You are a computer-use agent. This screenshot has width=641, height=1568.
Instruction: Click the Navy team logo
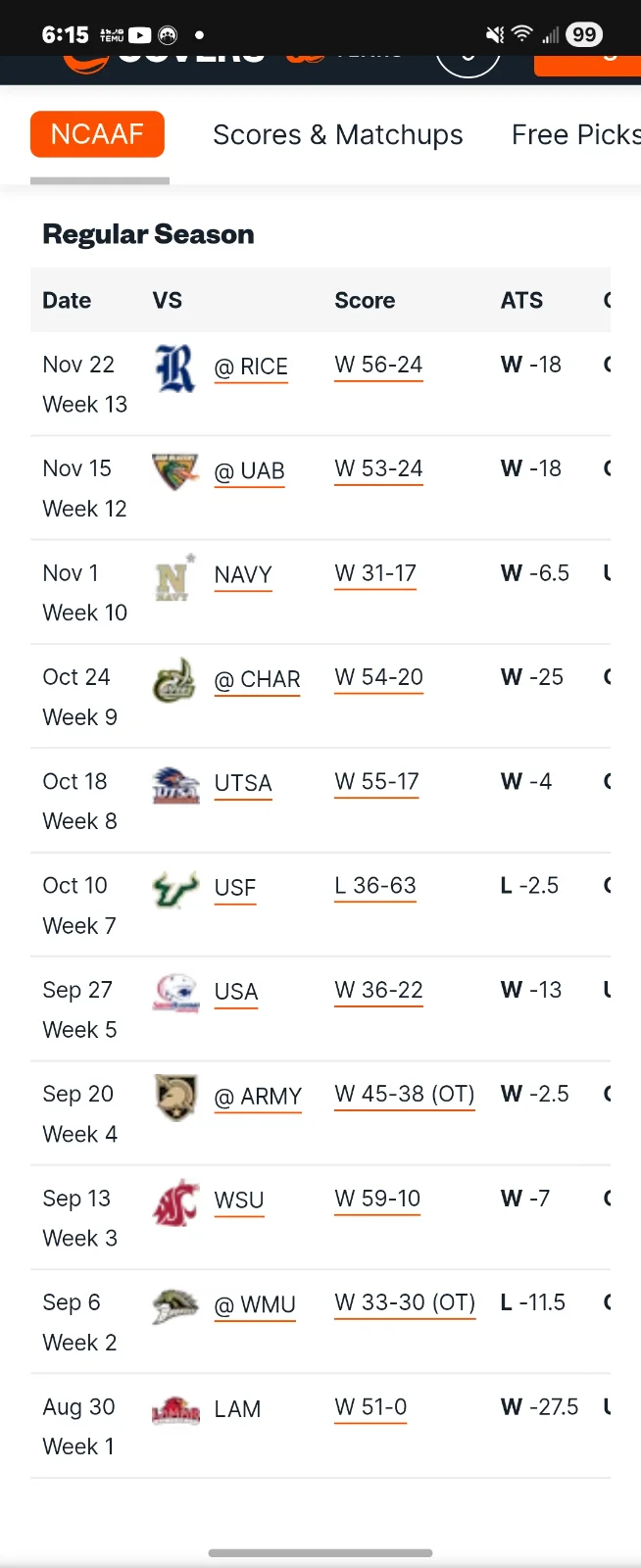[174, 576]
